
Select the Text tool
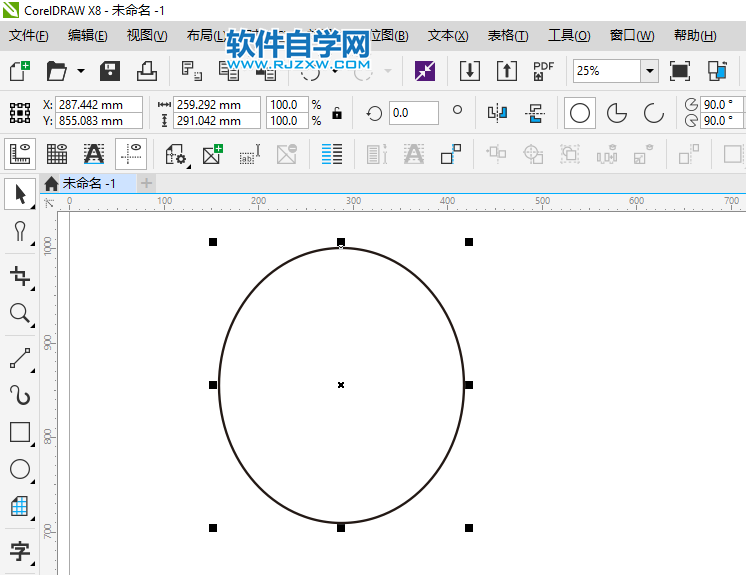(19, 550)
